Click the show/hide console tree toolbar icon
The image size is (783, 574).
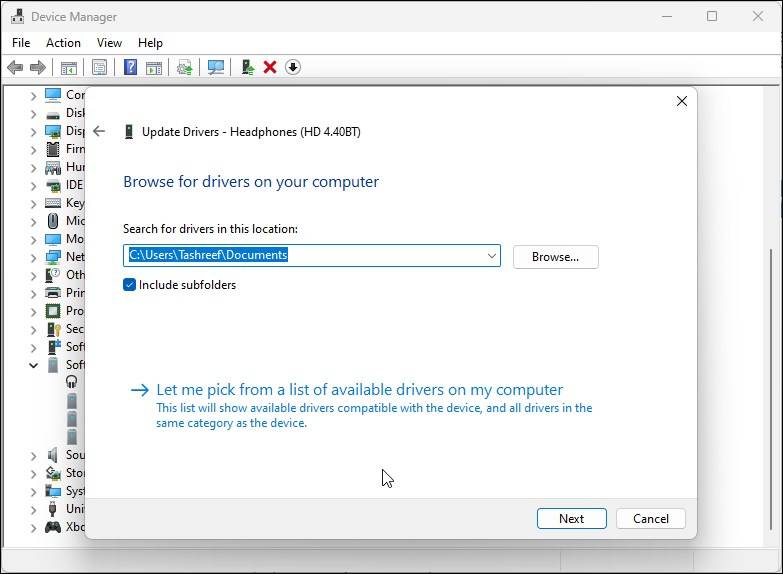68,67
